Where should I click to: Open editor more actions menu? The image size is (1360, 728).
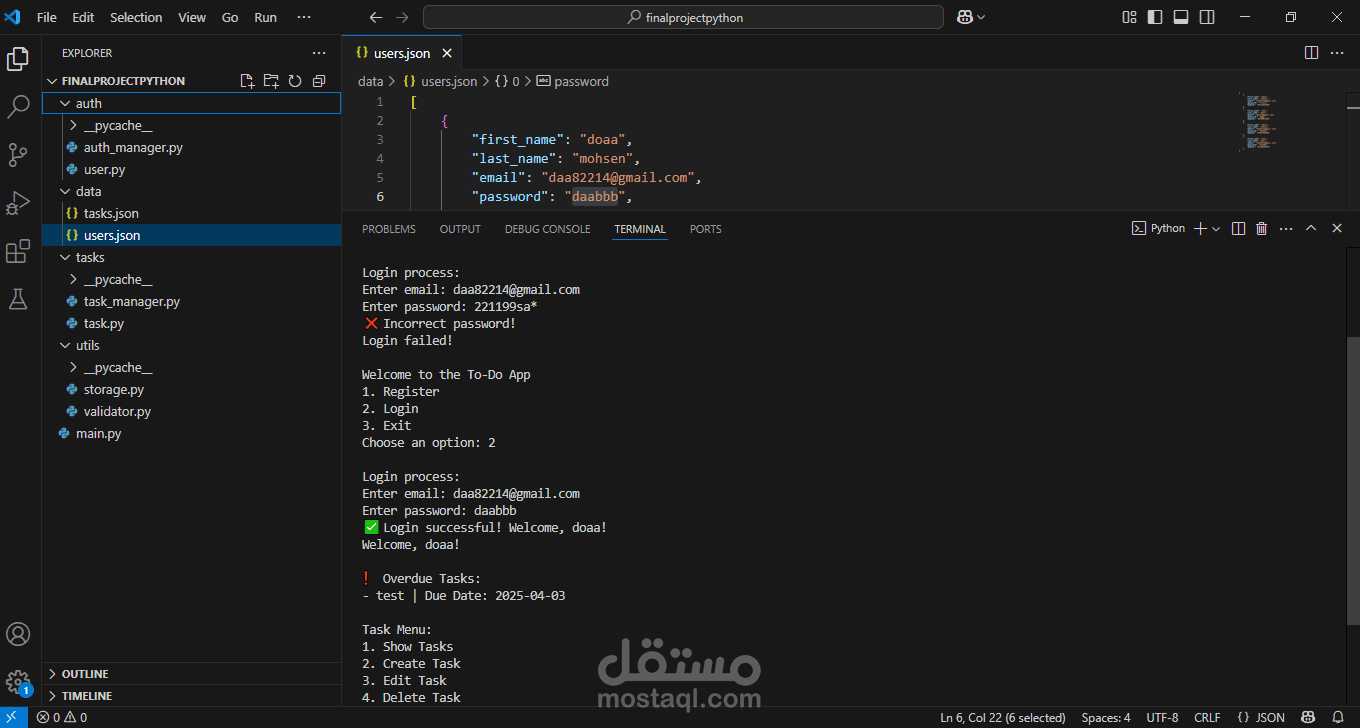click(x=1337, y=53)
